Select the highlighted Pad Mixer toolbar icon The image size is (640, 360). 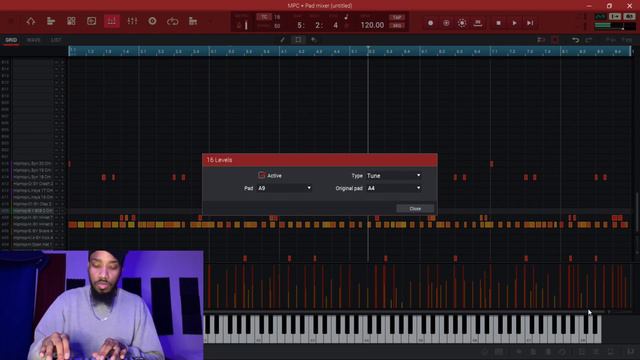(111, 21)
